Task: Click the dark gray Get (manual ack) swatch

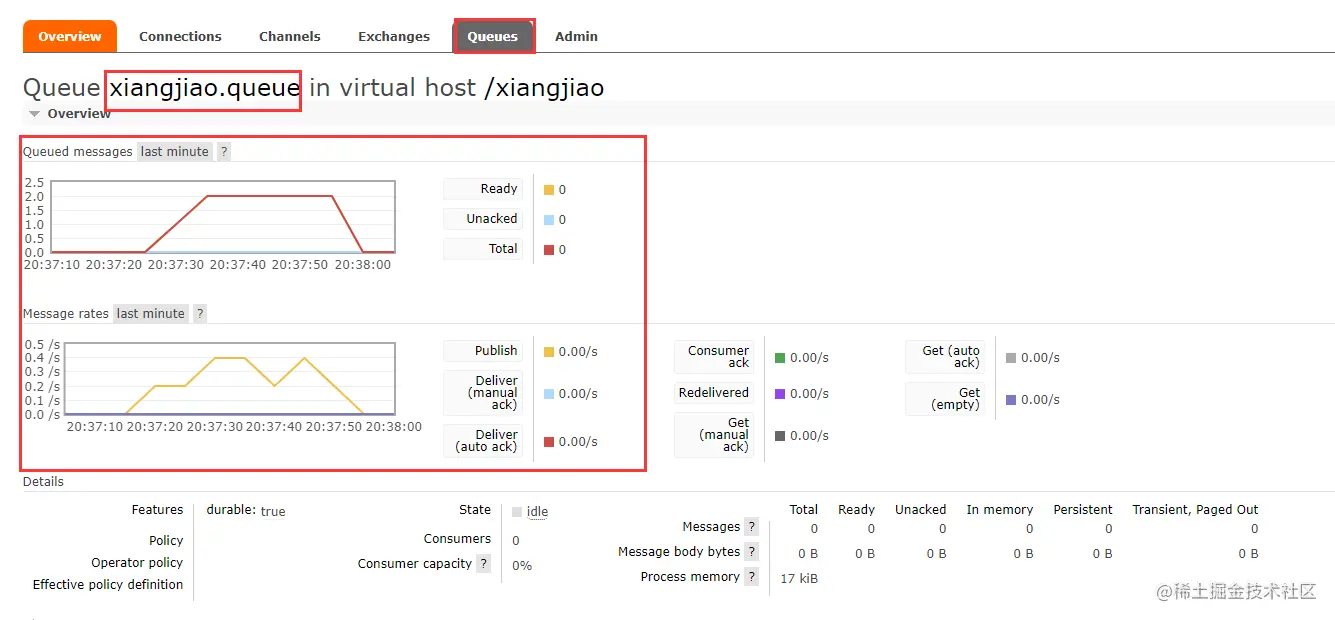Action: 780,436
